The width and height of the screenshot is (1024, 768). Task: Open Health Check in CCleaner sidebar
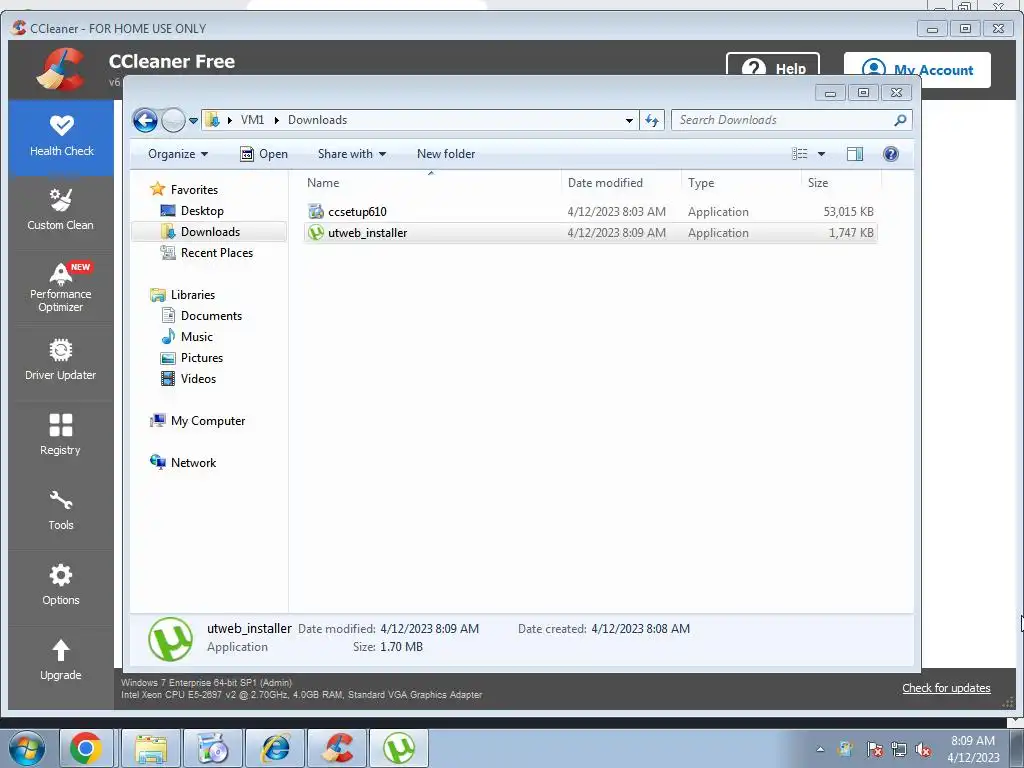point(61,137)
